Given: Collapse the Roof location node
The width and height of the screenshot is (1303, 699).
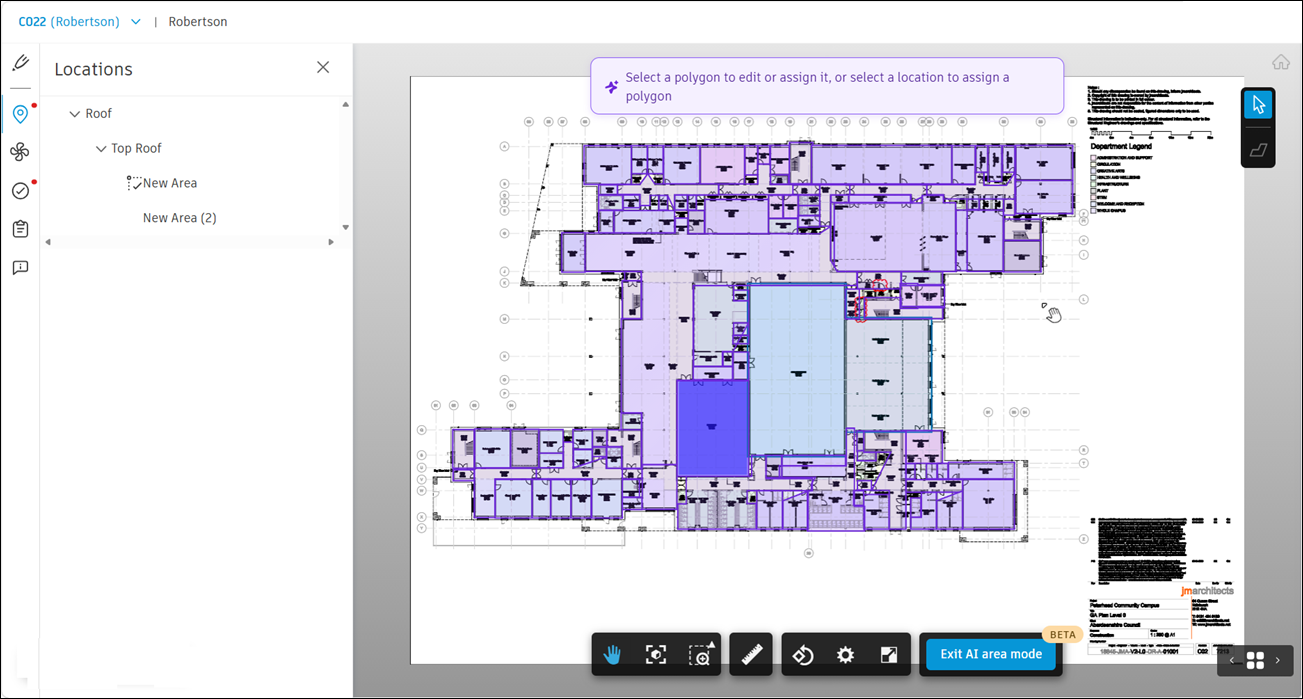Looking at the screenshot, I should point(74,114).
